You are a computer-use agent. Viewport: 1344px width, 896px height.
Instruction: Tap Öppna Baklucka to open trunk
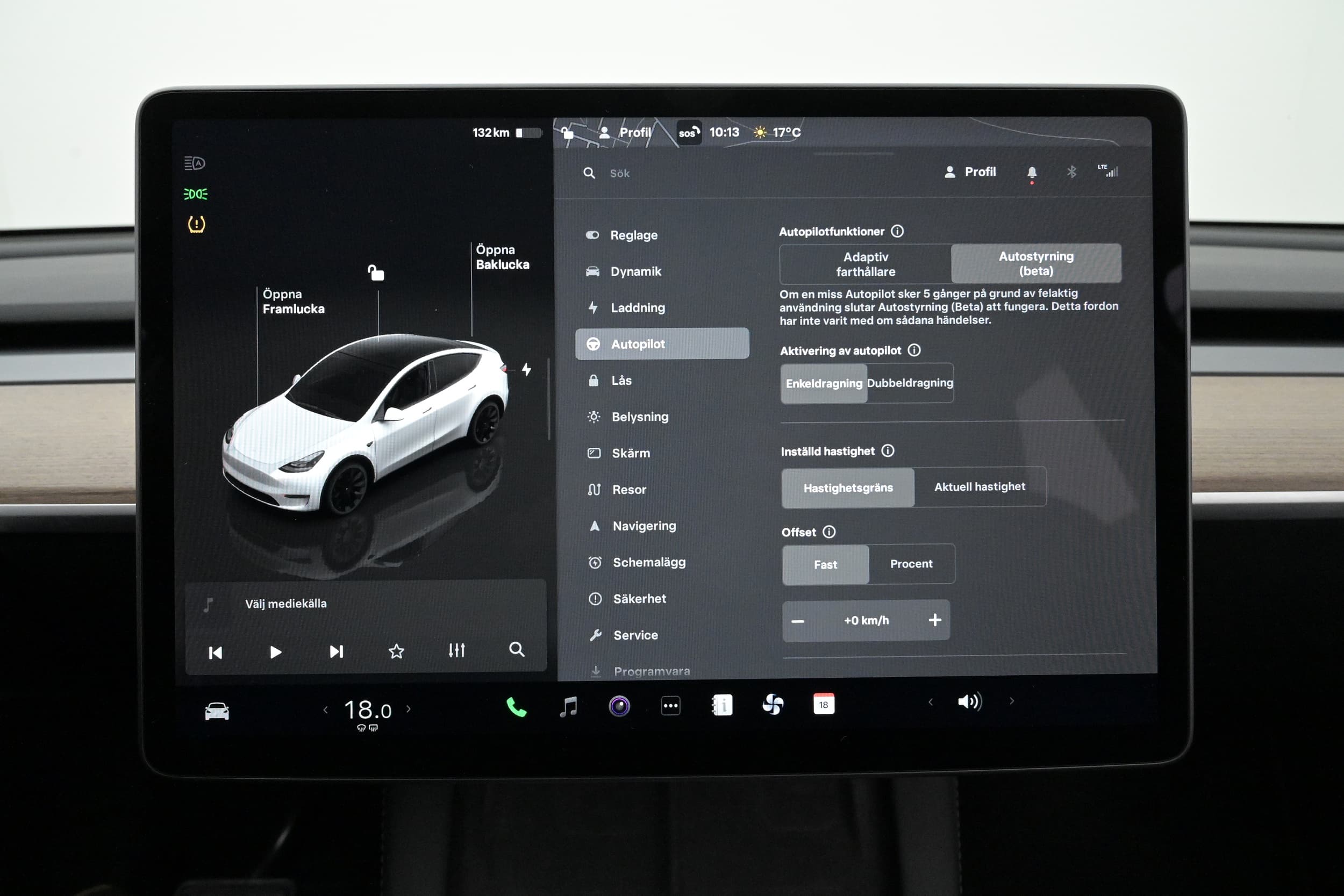point(502,257)
